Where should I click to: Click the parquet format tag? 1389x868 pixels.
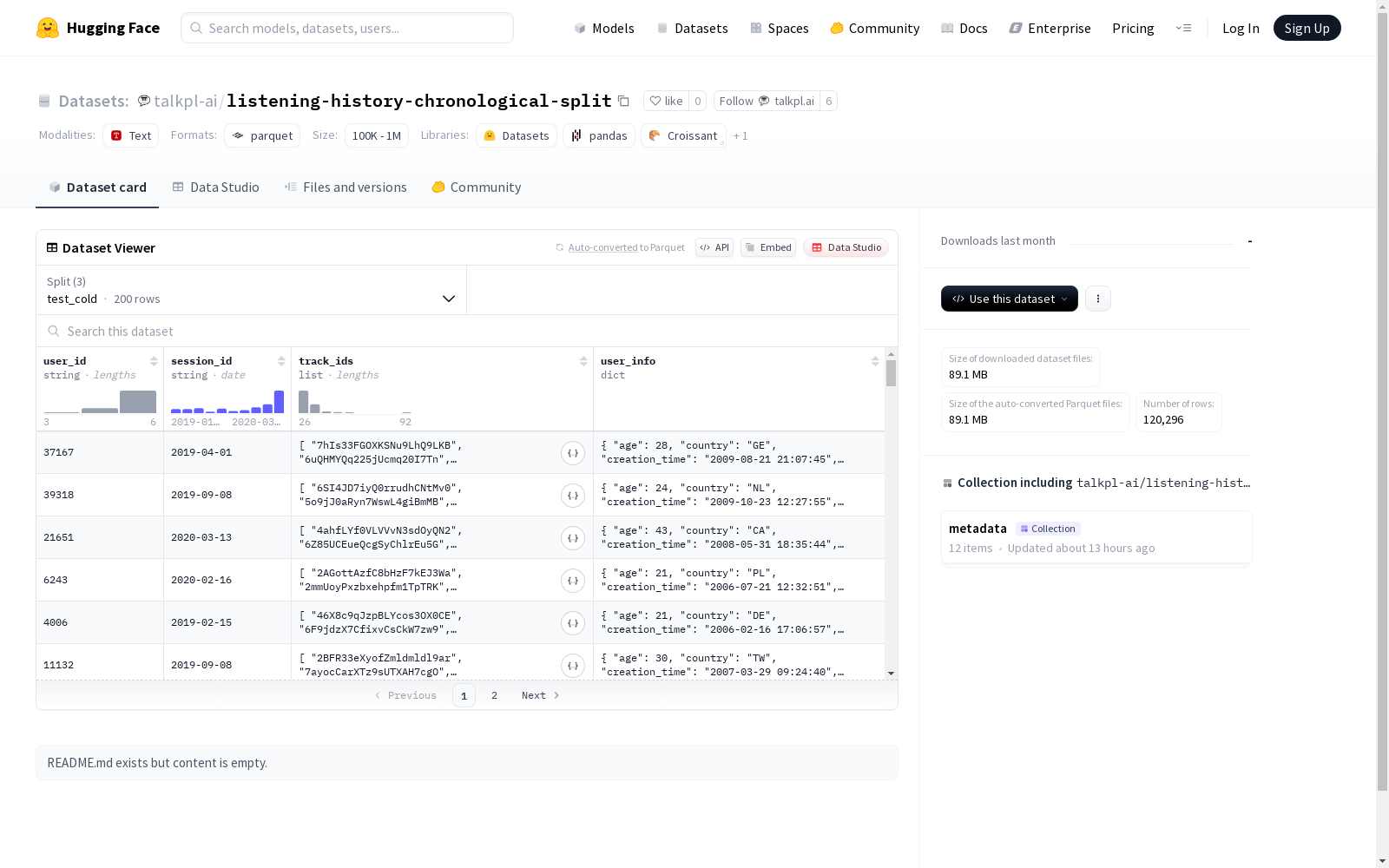pyautogui.click(x=262, y=135)
